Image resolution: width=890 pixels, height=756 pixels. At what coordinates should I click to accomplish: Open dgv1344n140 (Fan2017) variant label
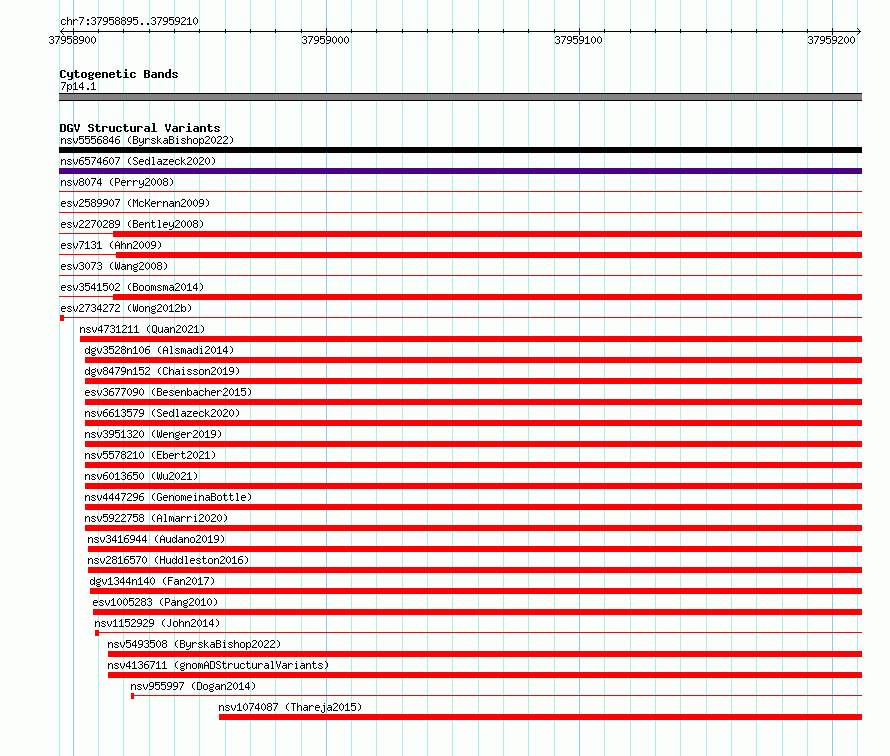click(152, 581)
